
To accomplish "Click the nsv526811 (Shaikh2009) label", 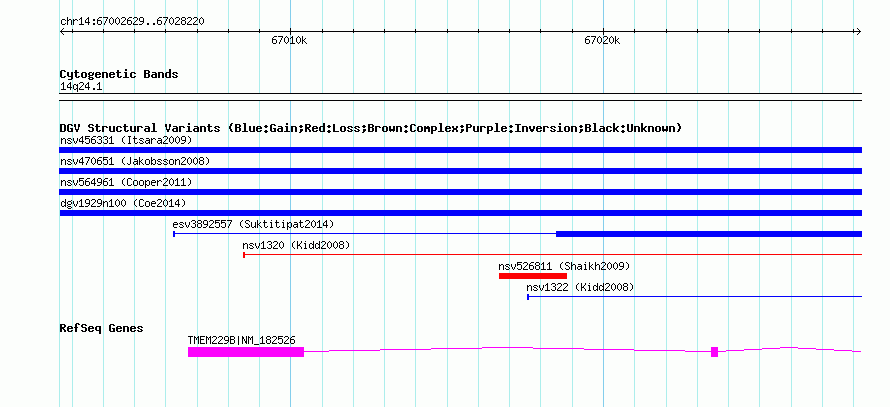I will (x=564, y=266).
